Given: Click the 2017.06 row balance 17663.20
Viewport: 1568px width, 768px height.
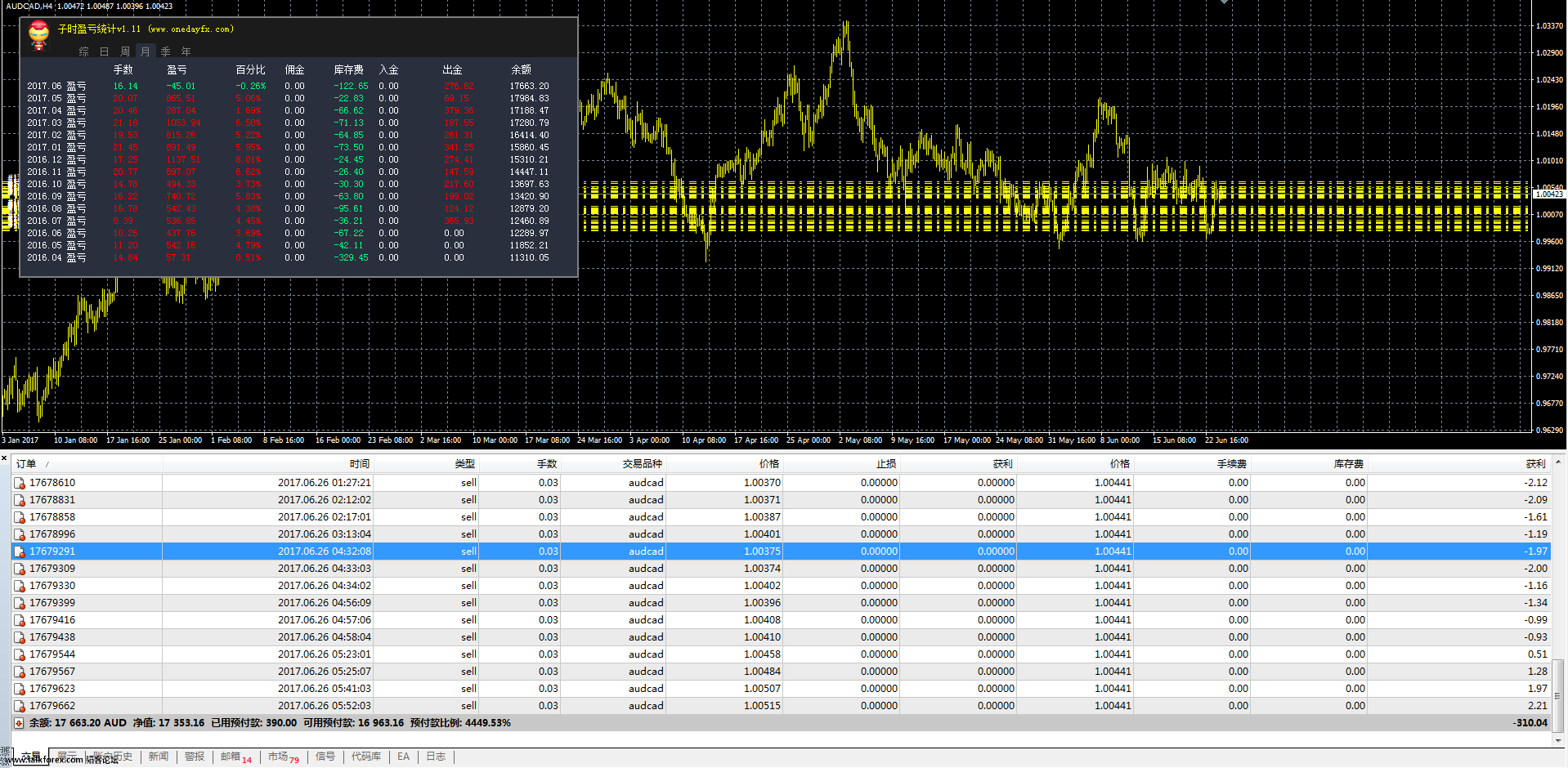Looking at the screenshot, I should point(529,86).
